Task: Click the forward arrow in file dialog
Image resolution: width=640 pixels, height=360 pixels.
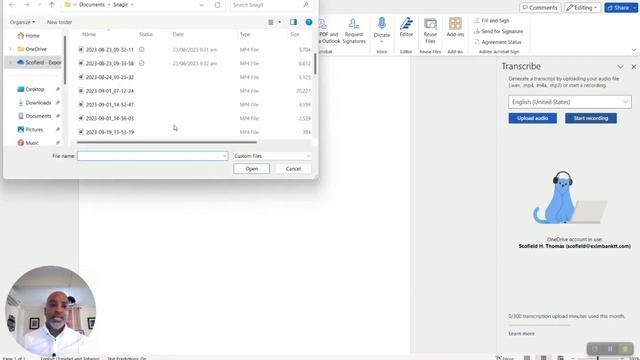Action: tap(27, 5)
